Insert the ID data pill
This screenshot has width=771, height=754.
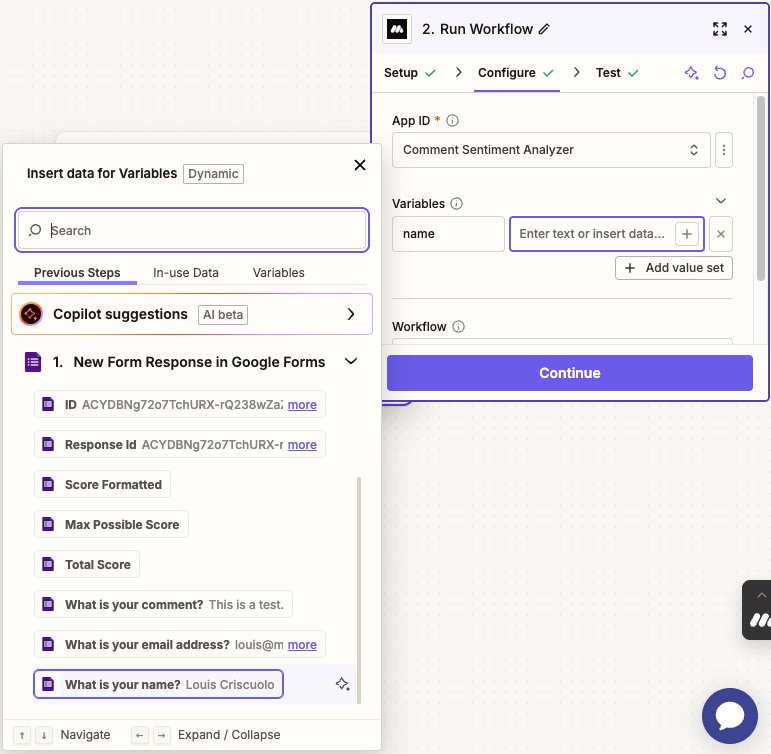click(179, 404)
